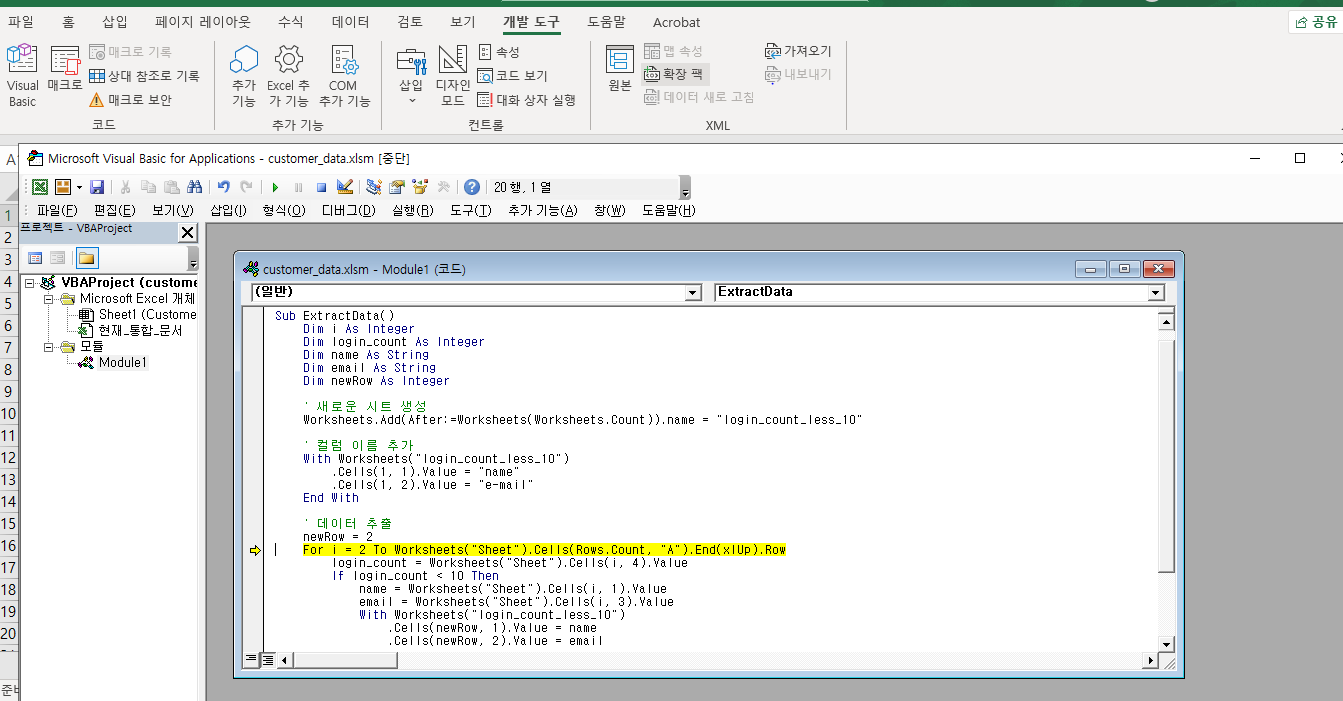The height and width of the screenshot is (701, 1343).
Task: Open the 추가 기능 add-ins button
Action: tap(244, 76)
